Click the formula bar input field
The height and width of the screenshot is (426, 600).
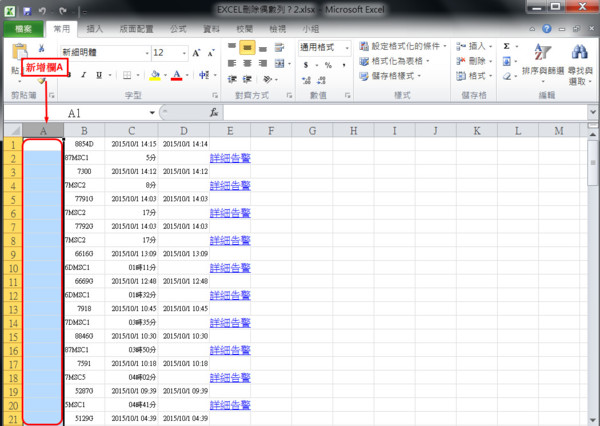406,113
